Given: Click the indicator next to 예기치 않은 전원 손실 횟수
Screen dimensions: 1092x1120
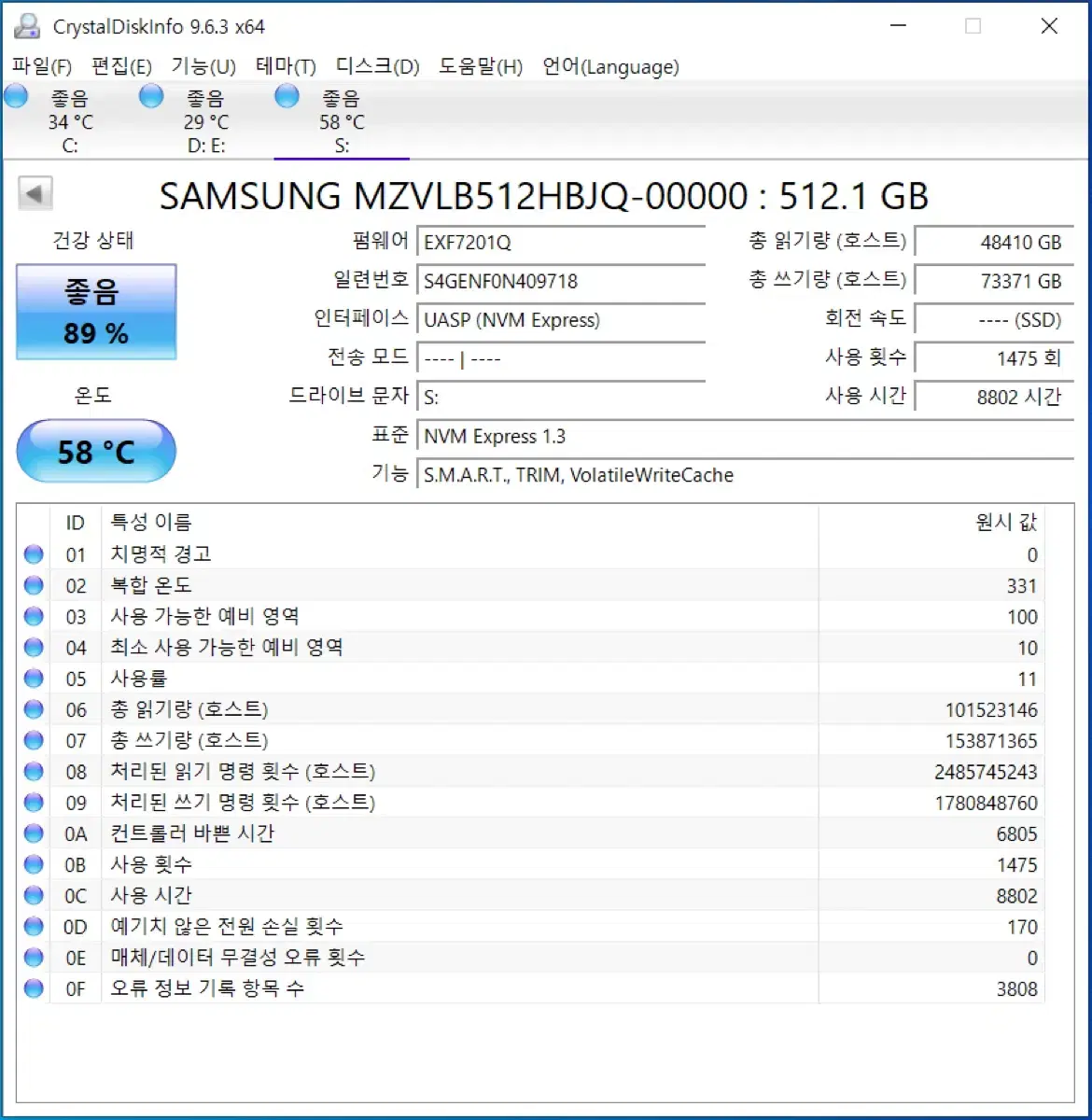Looking at the screenshot, I should pyautogui.click(x=34, y=926).
